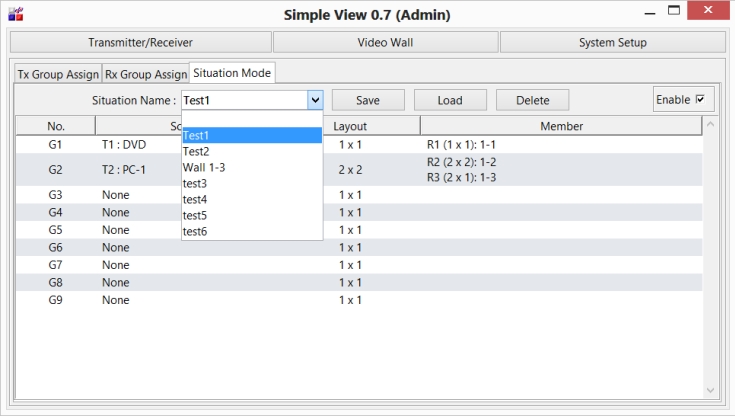Click the Situation Name text field

[x=243, y=100]
